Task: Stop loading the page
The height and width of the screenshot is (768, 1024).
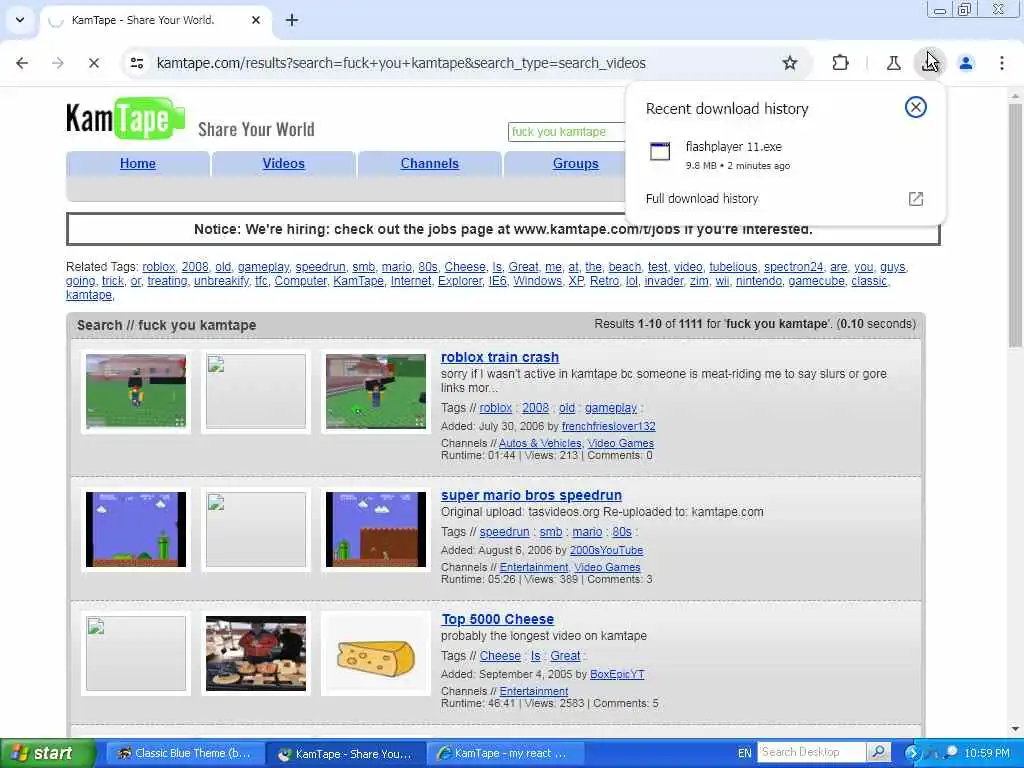Action: pos(93,63)
